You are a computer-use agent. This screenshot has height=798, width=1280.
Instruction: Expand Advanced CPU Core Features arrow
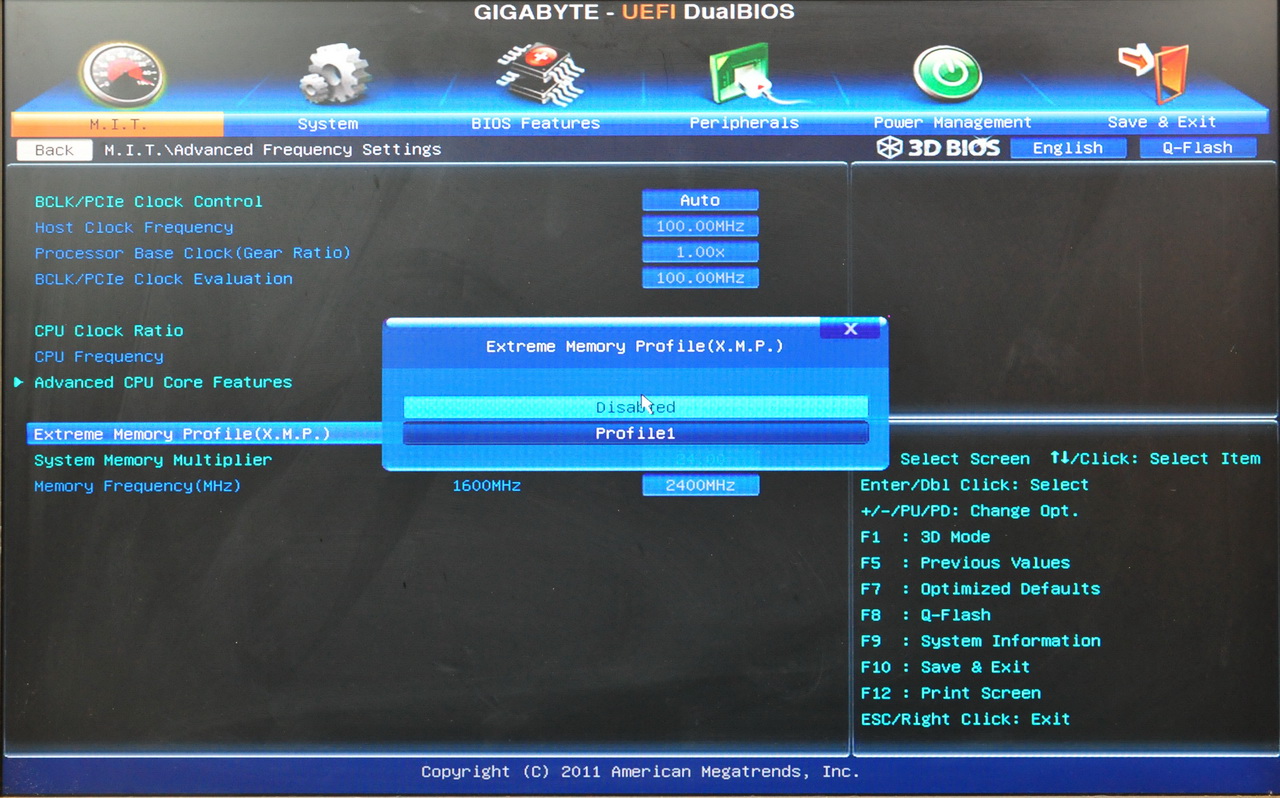[19, 382]
